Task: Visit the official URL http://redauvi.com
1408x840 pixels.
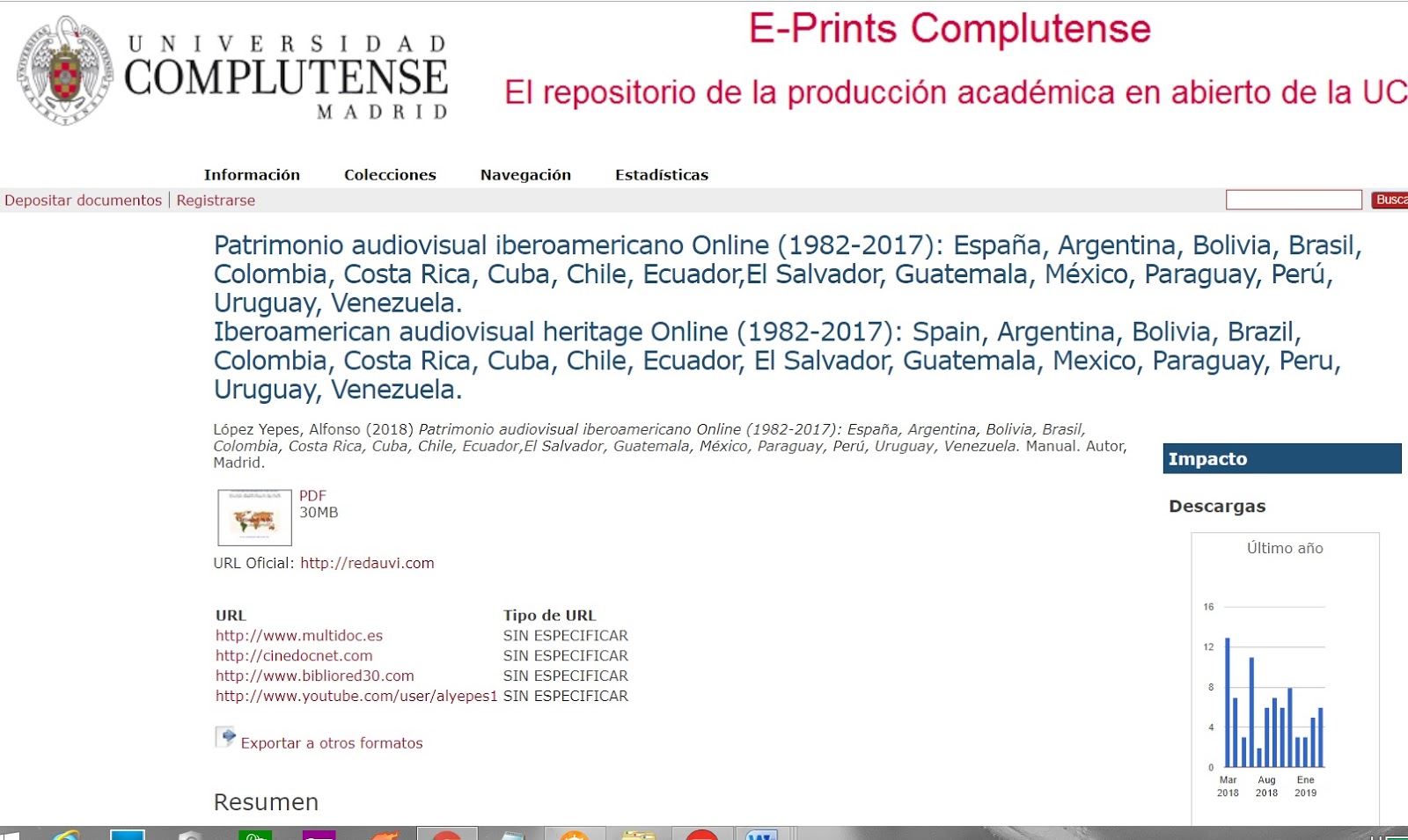Action: click(x=367, y=563)
